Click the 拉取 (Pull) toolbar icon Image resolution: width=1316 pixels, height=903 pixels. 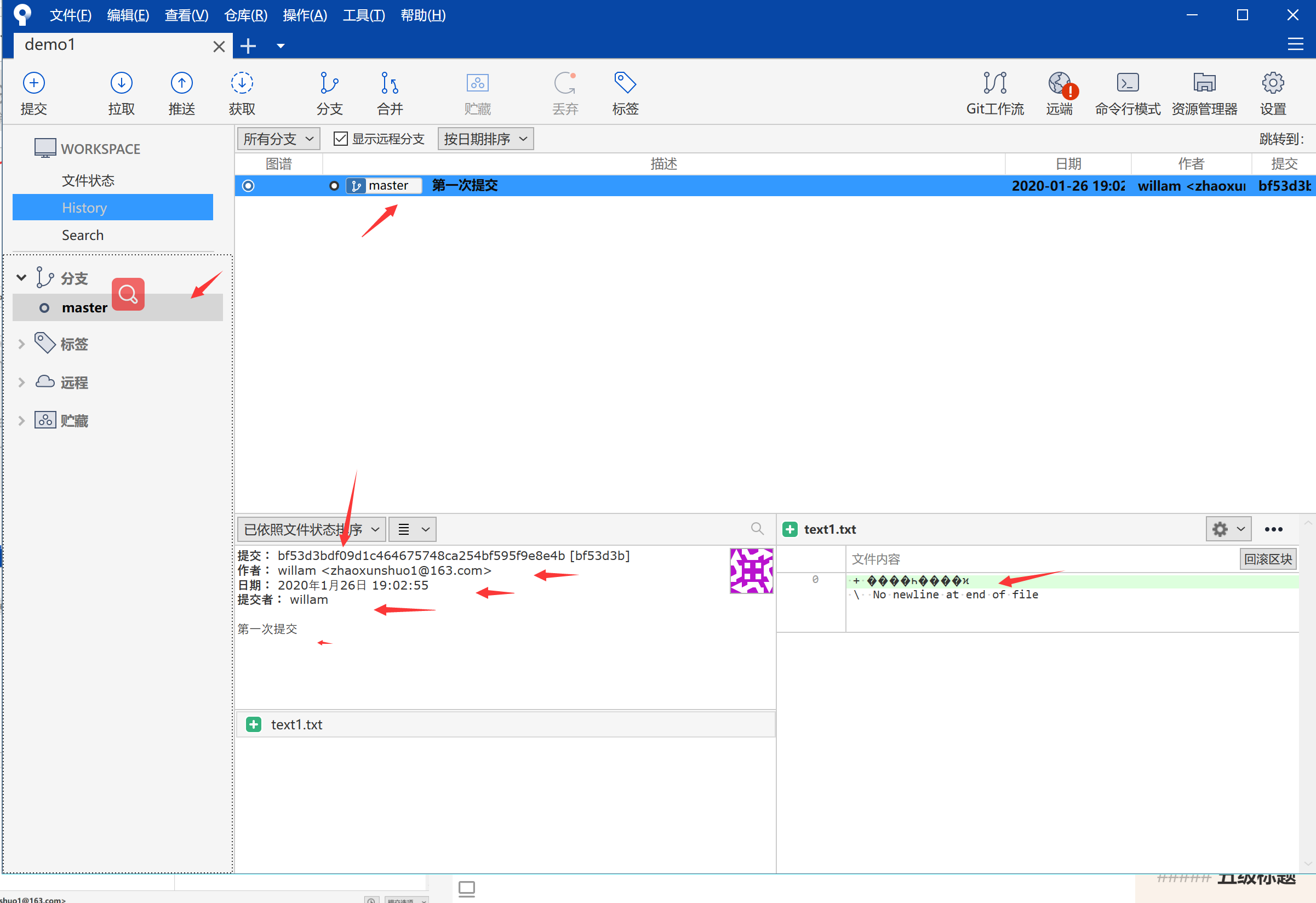tap(121, 84)
